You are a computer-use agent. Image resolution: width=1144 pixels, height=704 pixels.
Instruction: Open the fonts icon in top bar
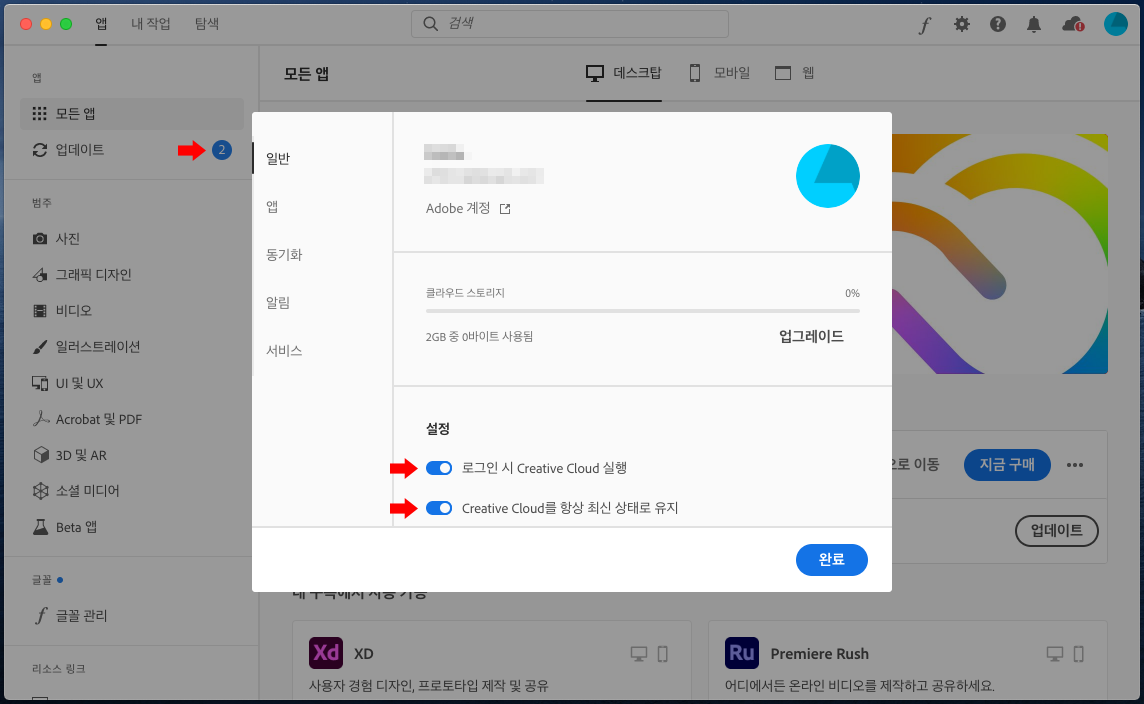[x=924, y=25]
